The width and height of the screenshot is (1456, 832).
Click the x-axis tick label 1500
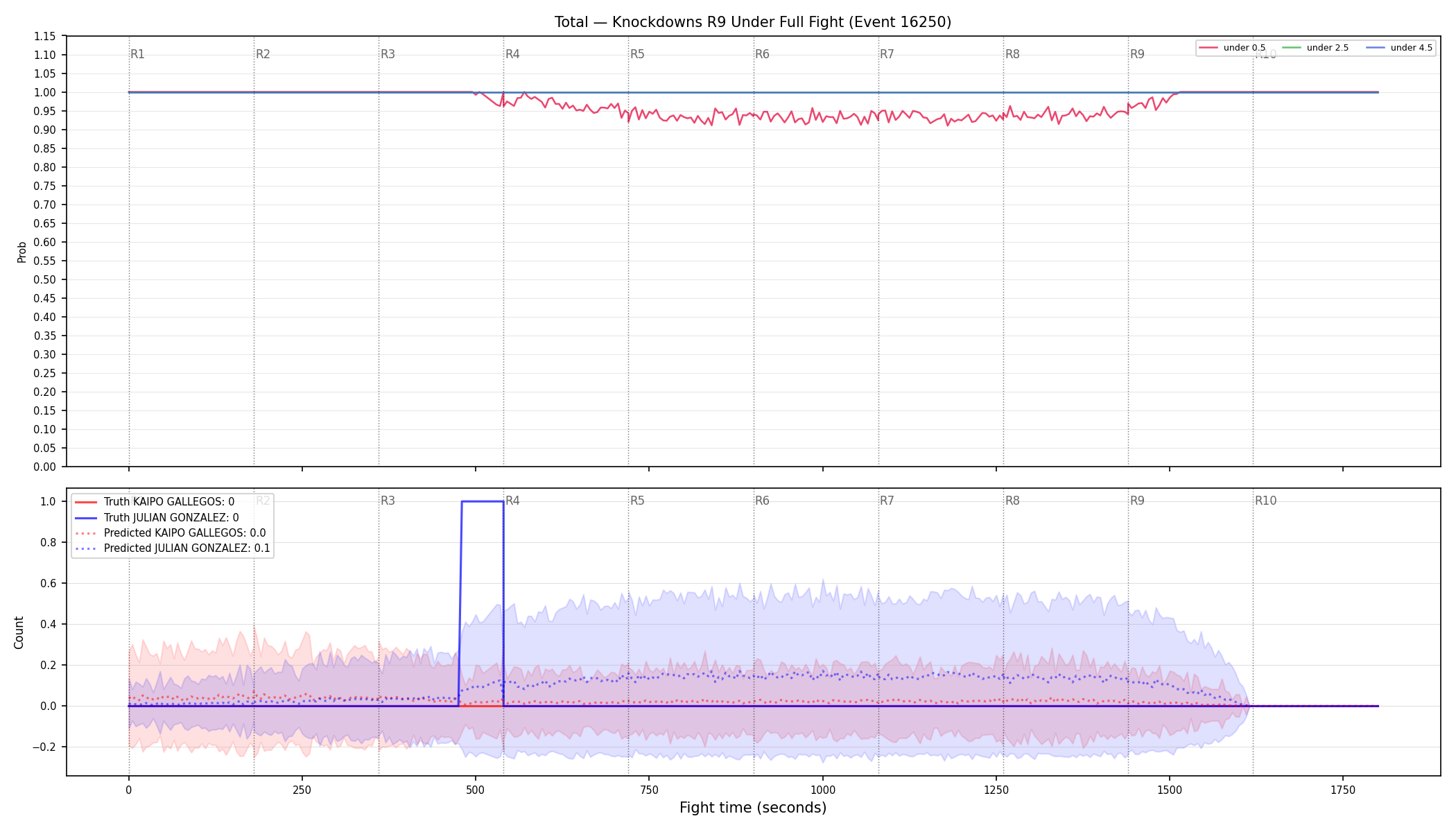(1170, 790)
